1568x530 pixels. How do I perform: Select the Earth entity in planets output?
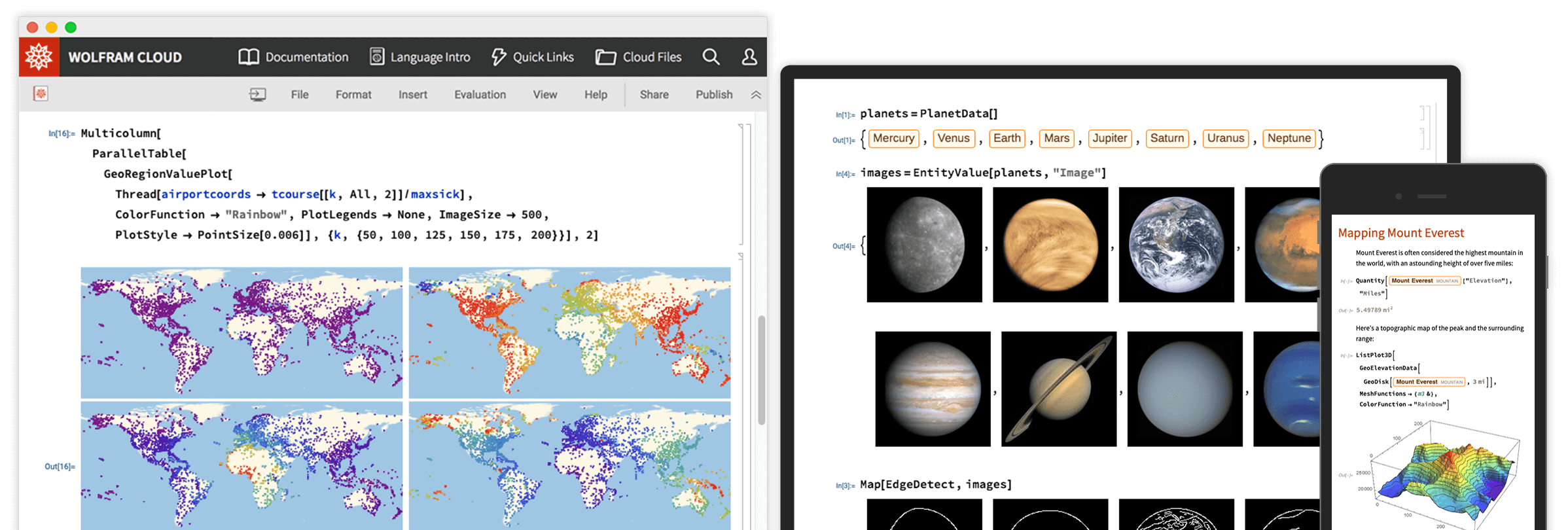coord(1007,138)
